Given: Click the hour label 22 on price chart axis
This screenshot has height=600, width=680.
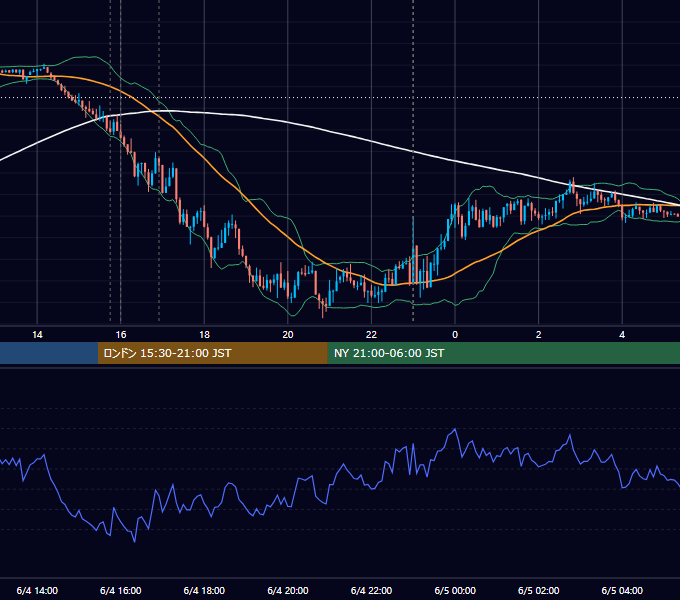Looking at the screenshot, I should [371, 335].
